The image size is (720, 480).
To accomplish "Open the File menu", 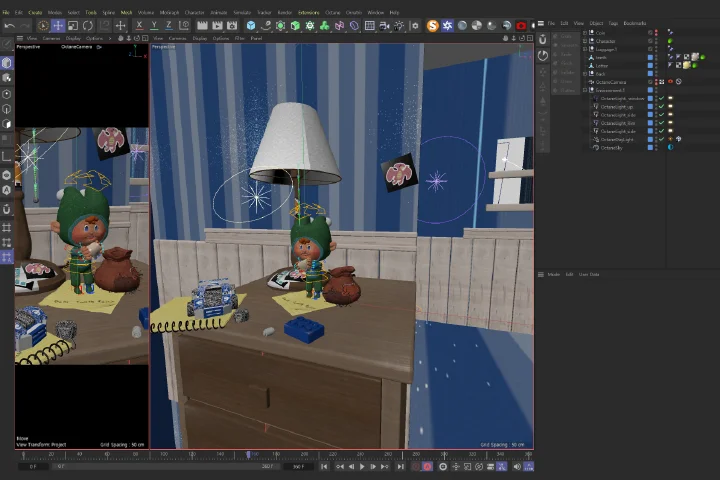I will click(x=6, y=12).
